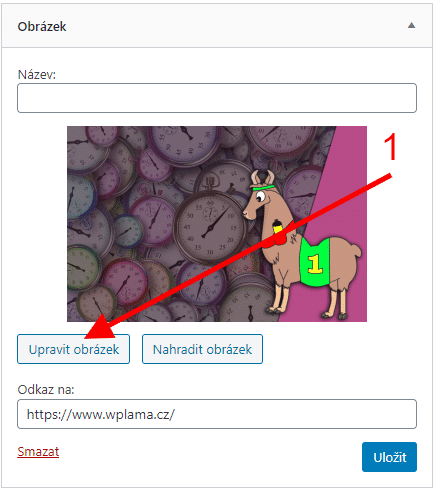The width and height of the screenshot is (435, 488).
Task: Click the llama's head with green headband
Action: pyautogui.click(x=258, y=195)
